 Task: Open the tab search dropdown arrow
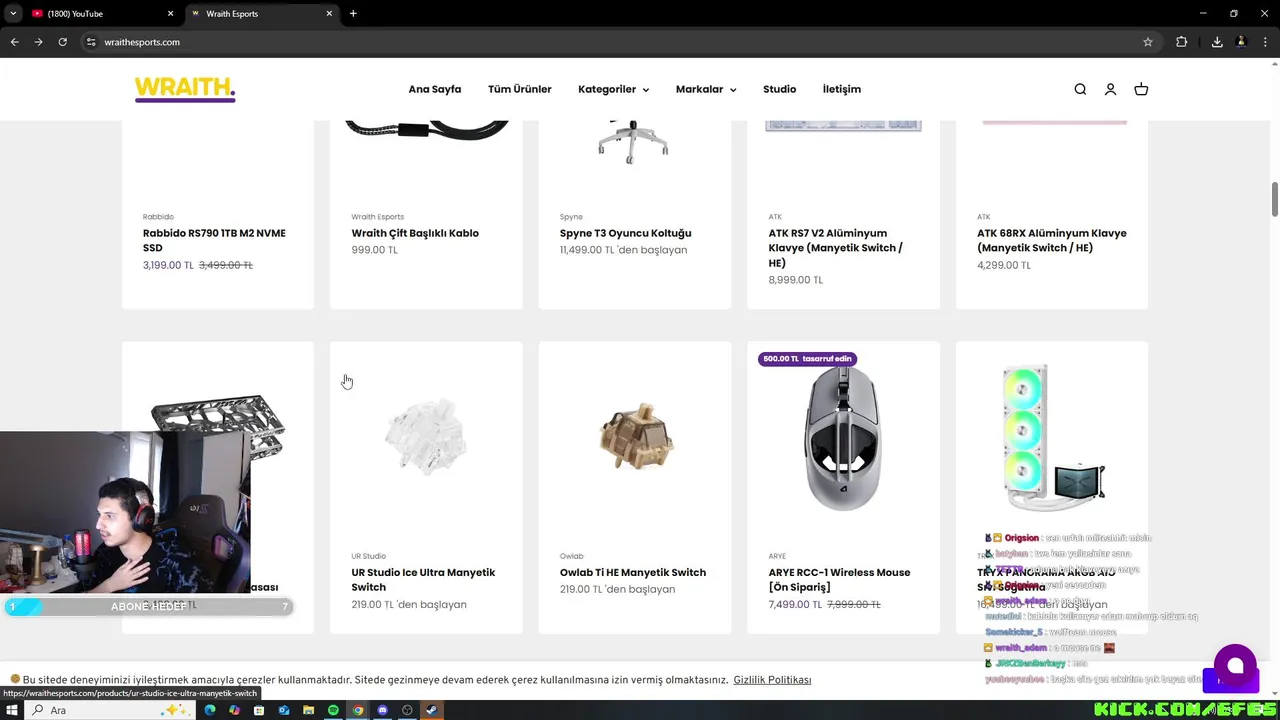13,14
